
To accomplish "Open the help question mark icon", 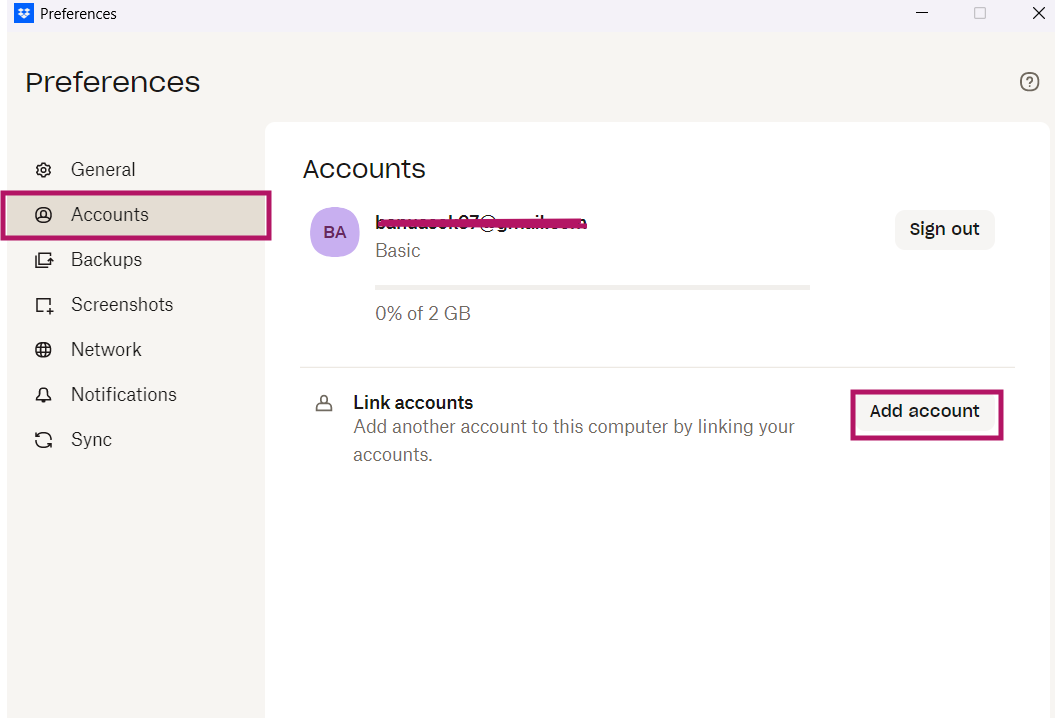I will coord(1029,81).
